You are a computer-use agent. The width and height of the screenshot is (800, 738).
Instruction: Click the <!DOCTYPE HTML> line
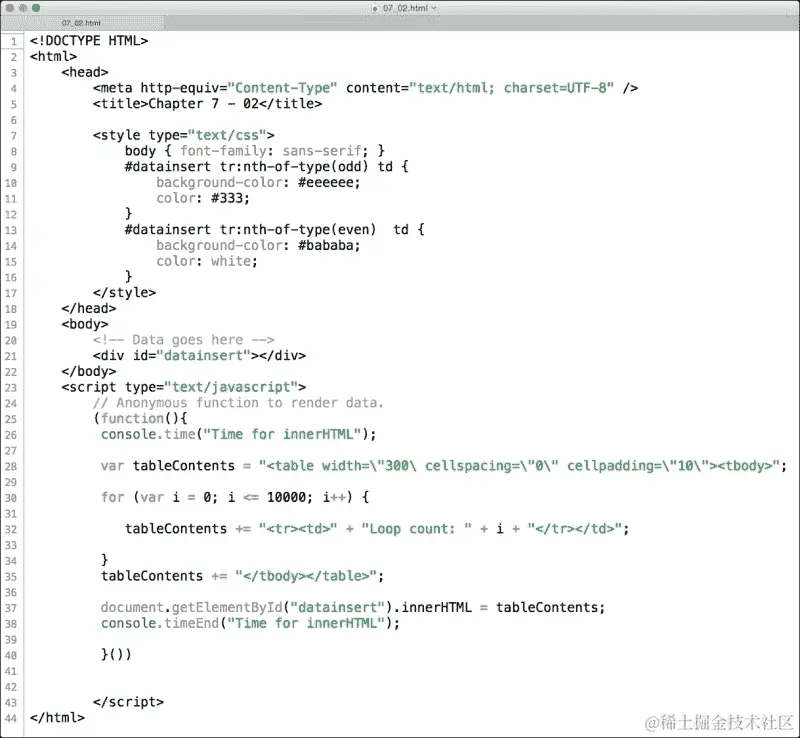89,40
